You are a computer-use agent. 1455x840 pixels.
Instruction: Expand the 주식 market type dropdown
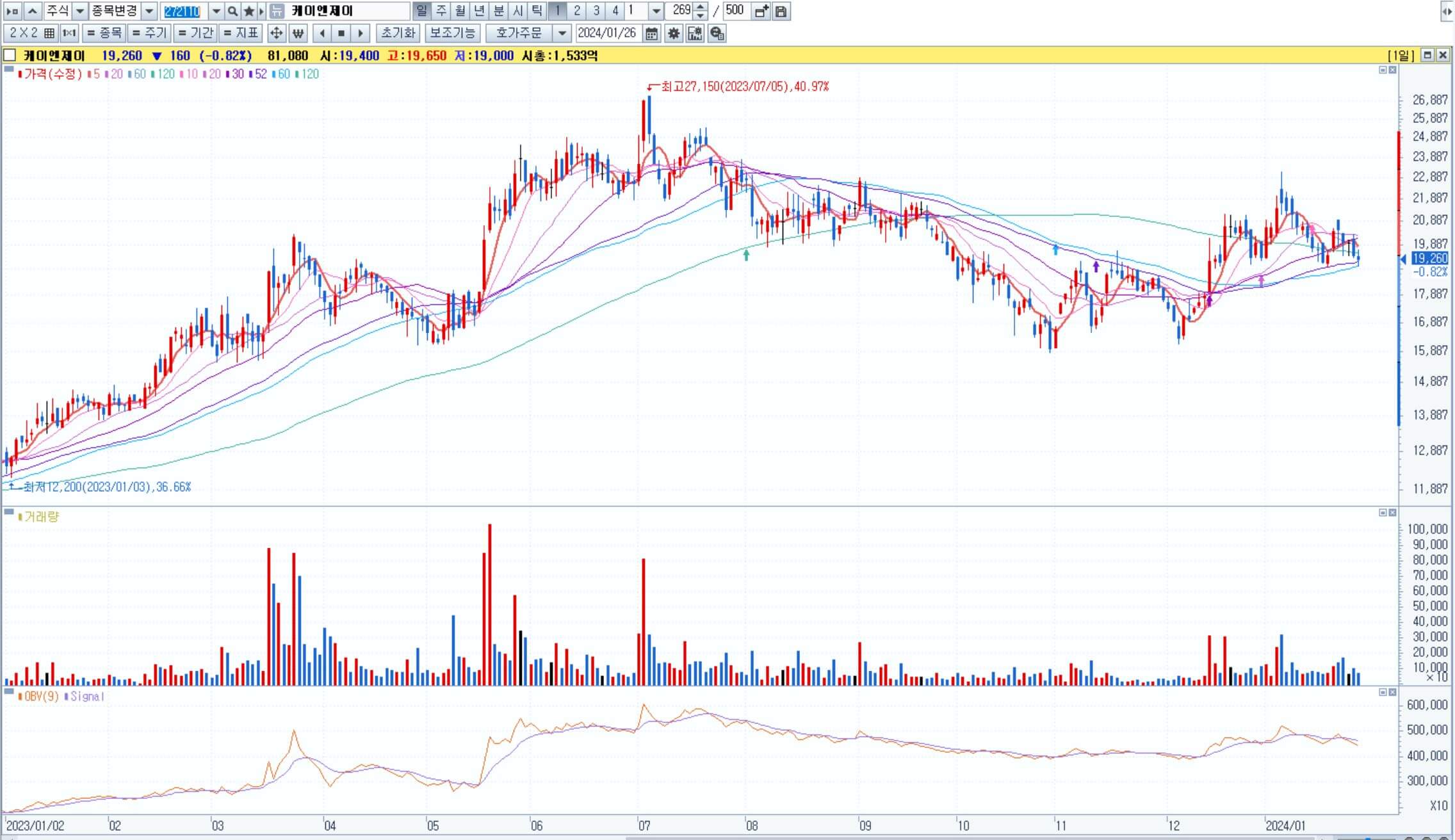[x=80, y=11]
